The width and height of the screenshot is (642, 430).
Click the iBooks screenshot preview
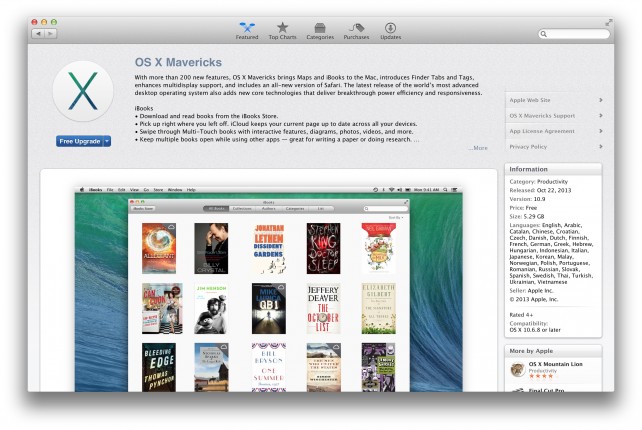pos(269,289)
